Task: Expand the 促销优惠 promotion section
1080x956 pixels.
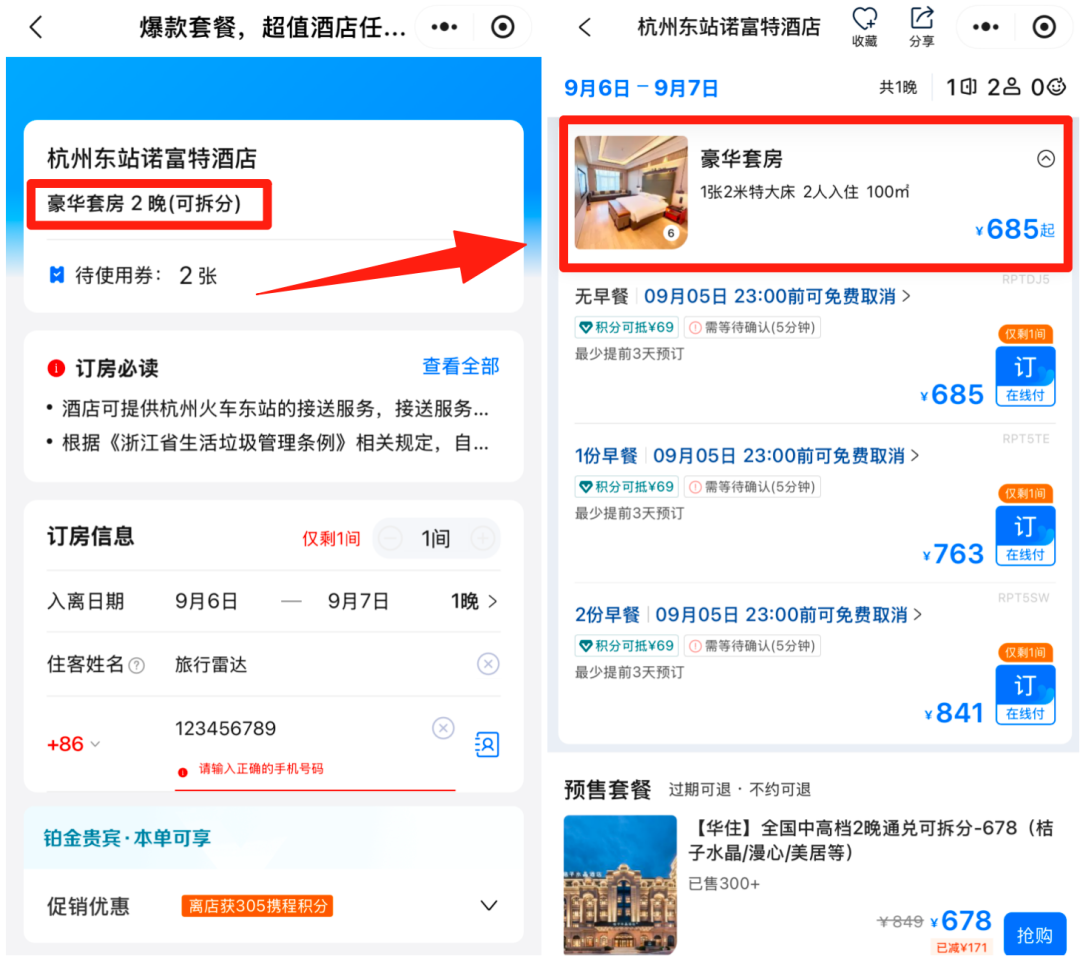Action: (488, 906)
